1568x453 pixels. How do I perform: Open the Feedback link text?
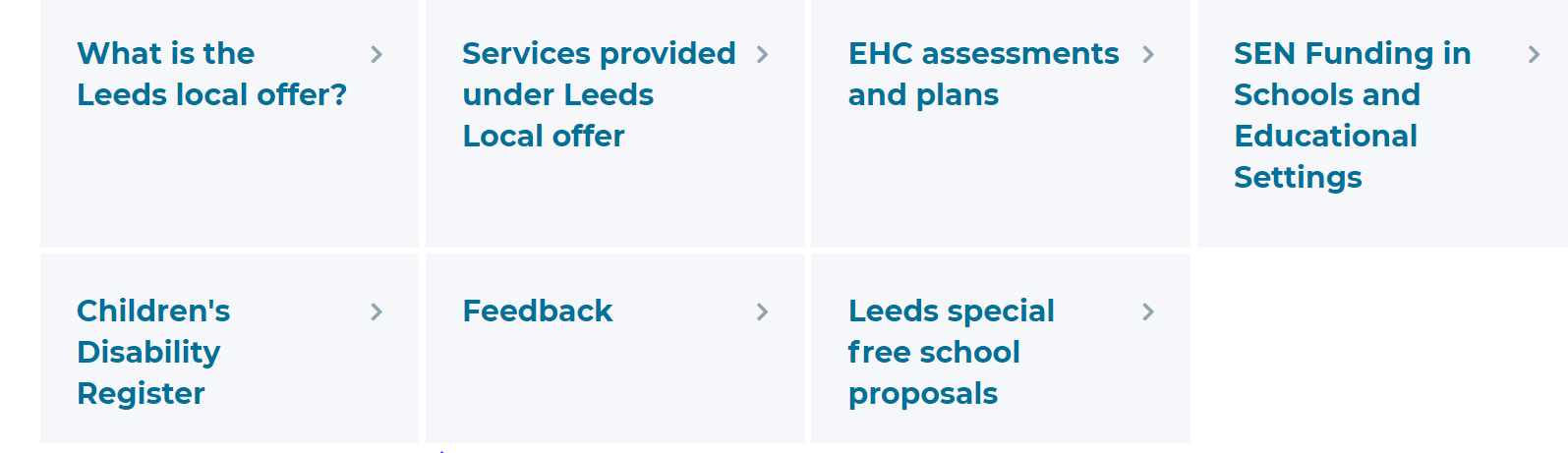538,311
